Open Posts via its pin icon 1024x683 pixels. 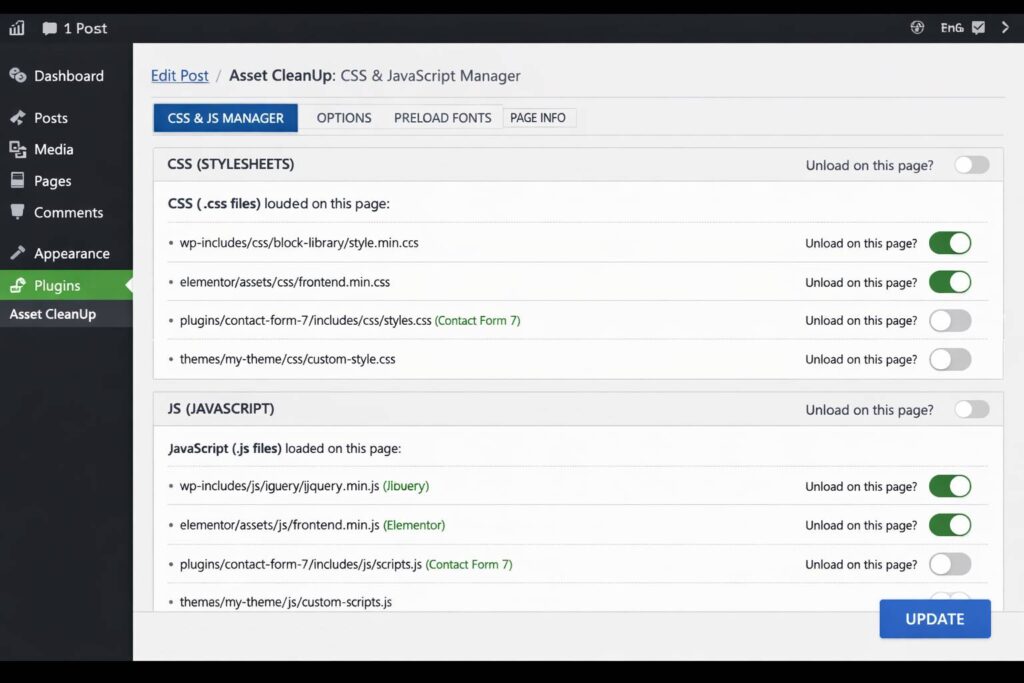point(17,118)
